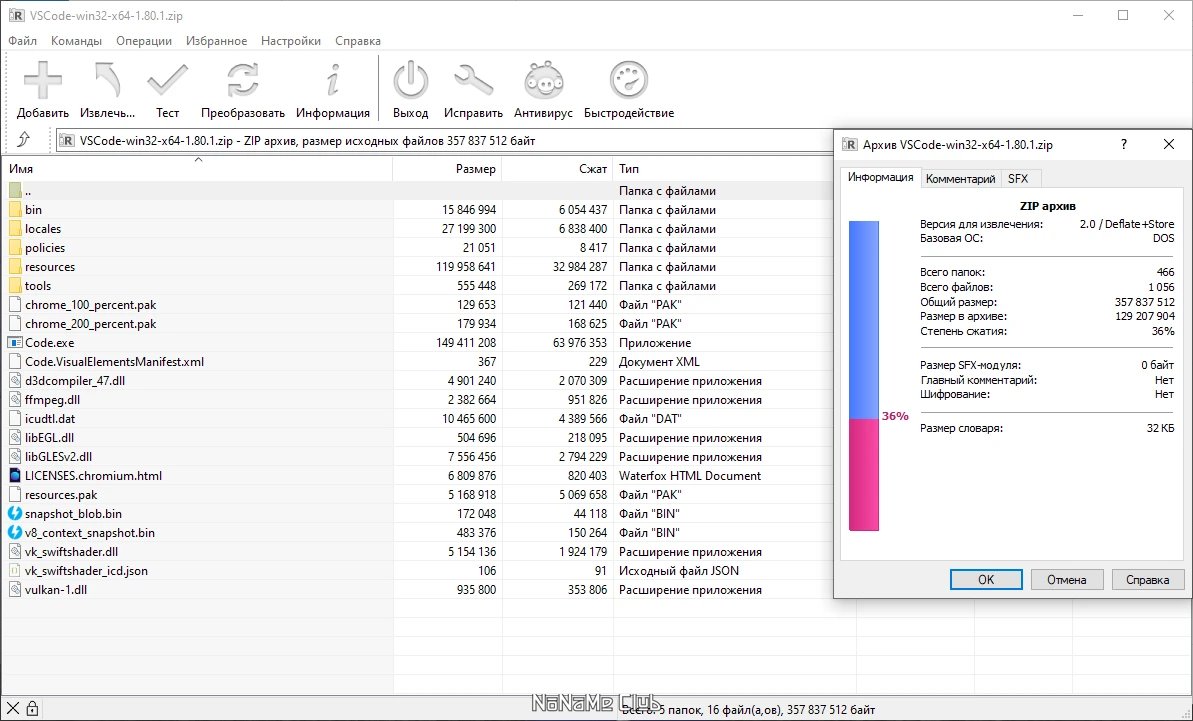Confirm with the OK button
The width and height of the screenshot is (1193, 721).
tap(986, 580)
